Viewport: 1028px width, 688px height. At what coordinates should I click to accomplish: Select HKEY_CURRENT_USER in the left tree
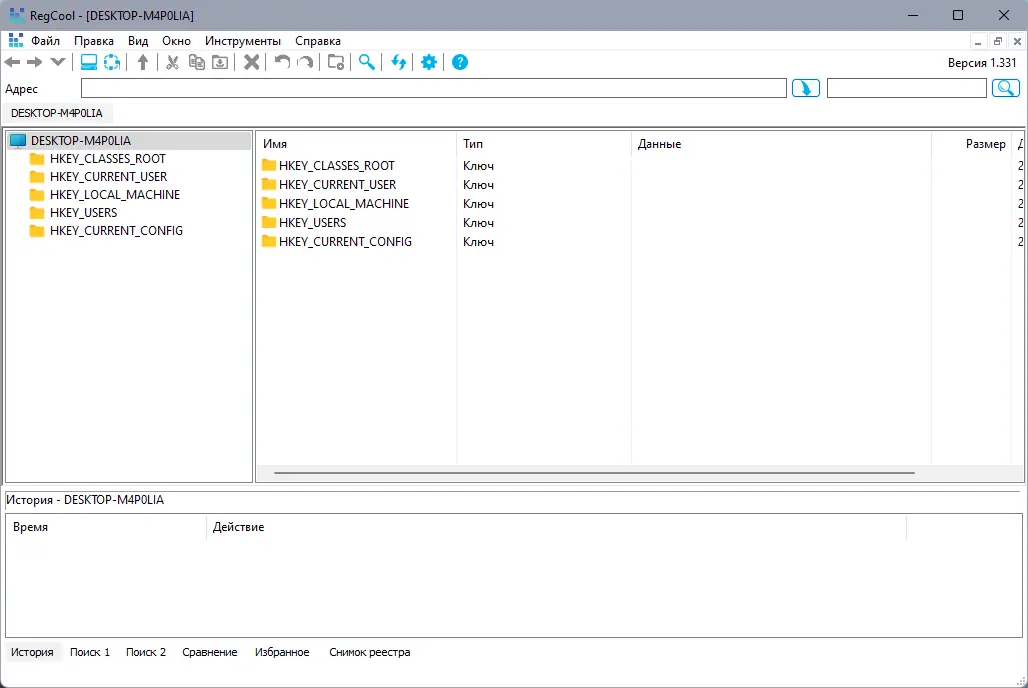[x=108, y=176]
